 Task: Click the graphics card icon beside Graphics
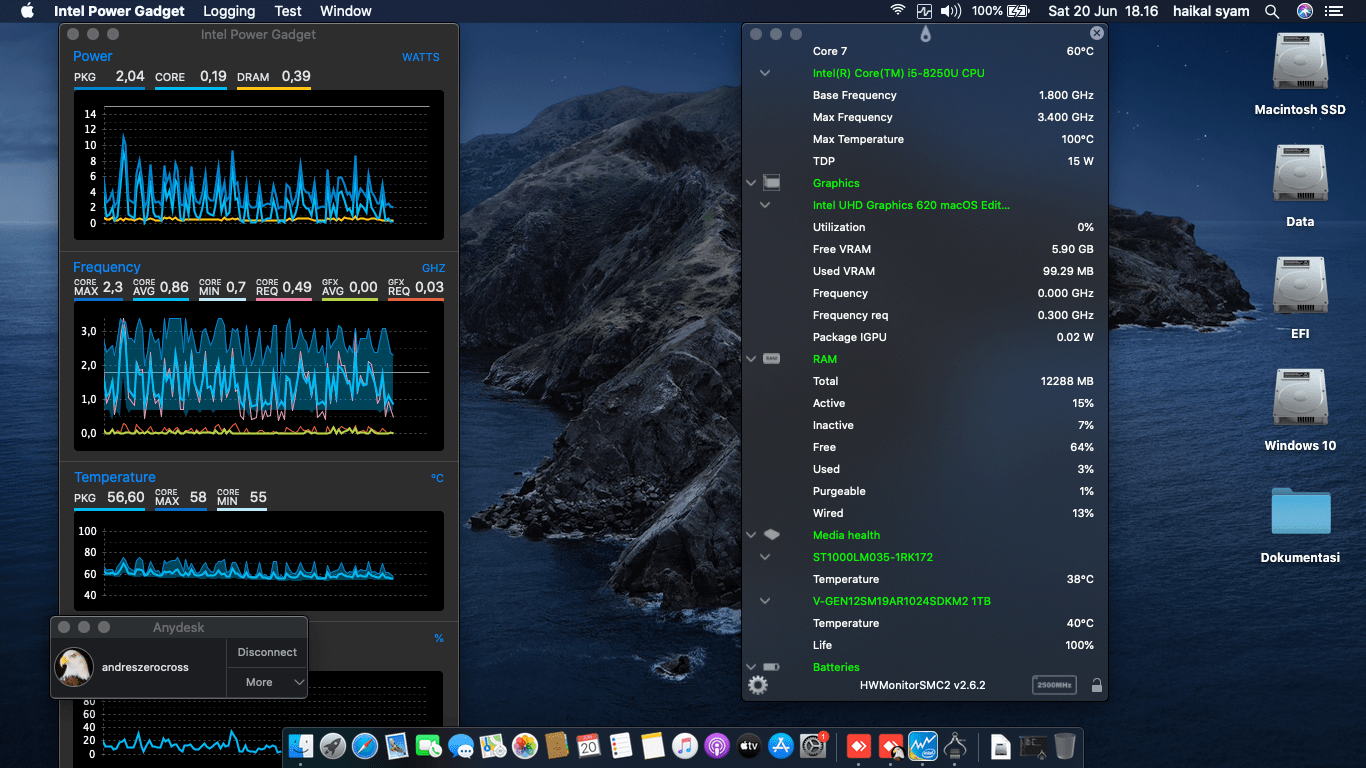(771, 183)
